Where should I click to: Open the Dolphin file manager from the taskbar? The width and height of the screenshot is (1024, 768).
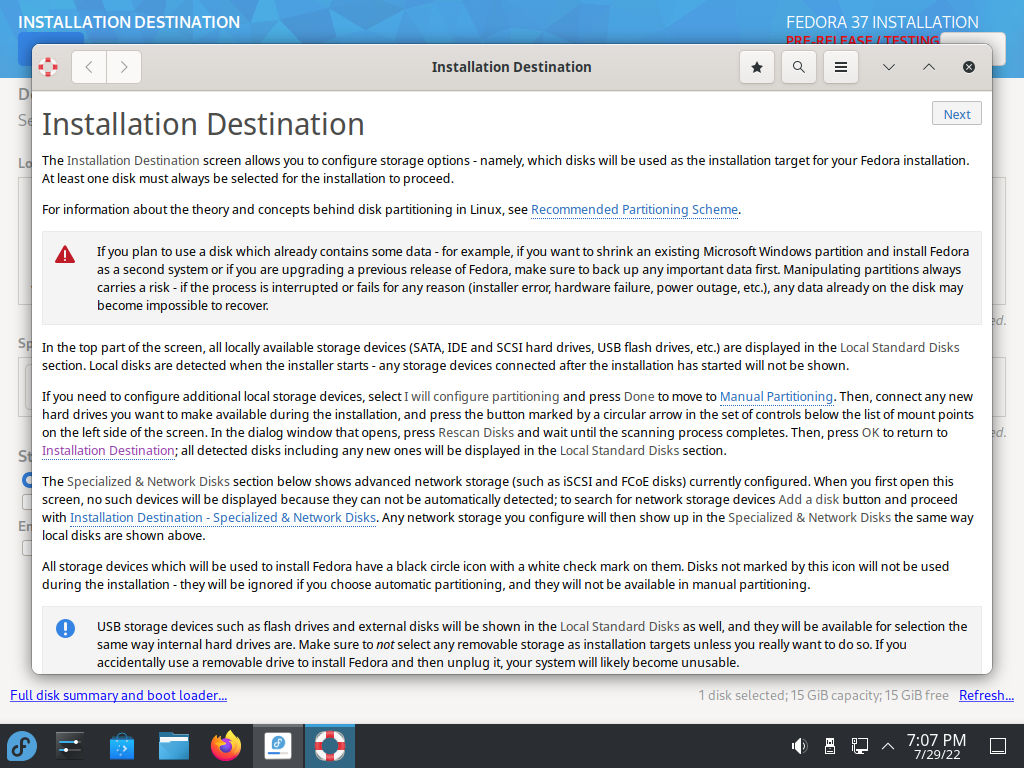pos(174,746)
